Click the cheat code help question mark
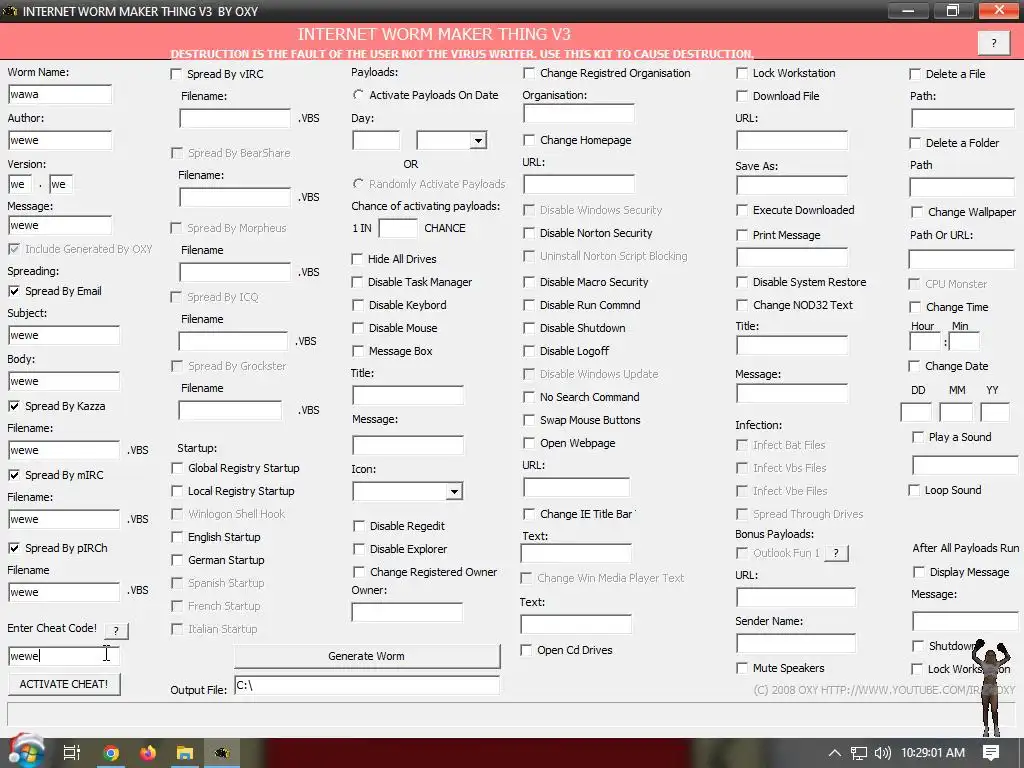Image resolution: width=1024 pixels, height=768 pixels. (x=116, y=631)
